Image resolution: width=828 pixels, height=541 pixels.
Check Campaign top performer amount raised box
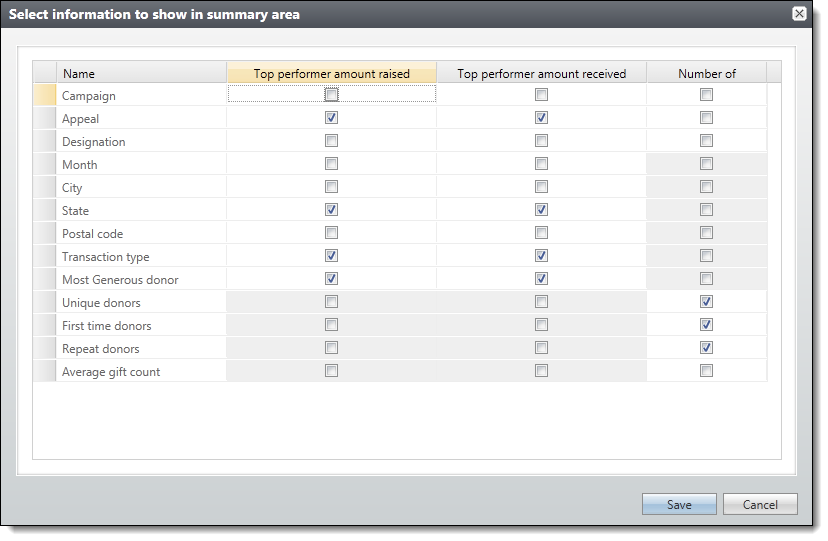(x=331, y=95)
